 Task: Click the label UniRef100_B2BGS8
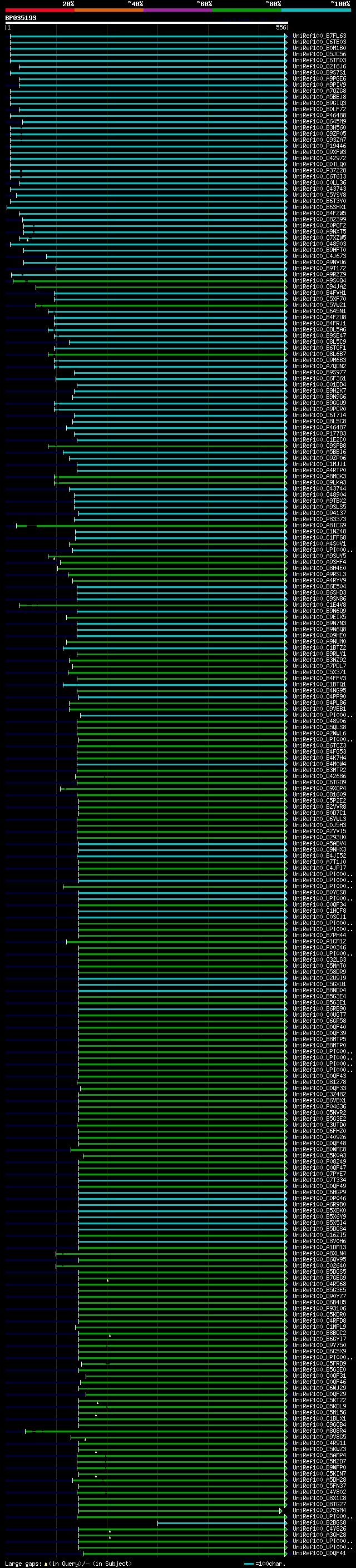point(319,1522)
